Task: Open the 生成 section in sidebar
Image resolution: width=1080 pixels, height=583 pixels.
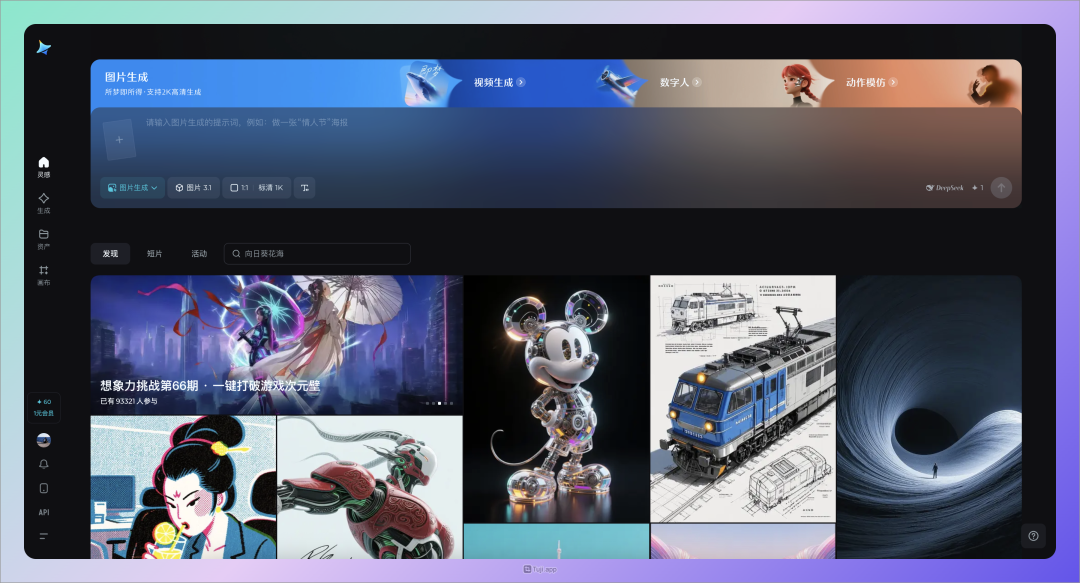Action: pyautogui.click(x=43, y=203)
